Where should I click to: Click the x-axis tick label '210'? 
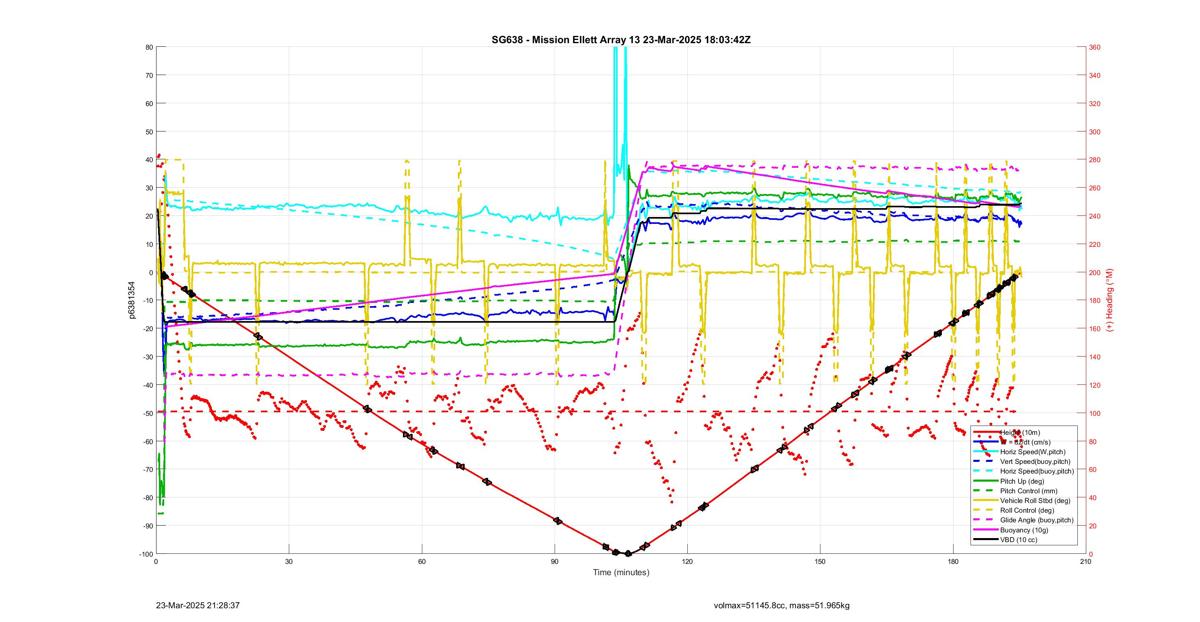[1085, 562]
